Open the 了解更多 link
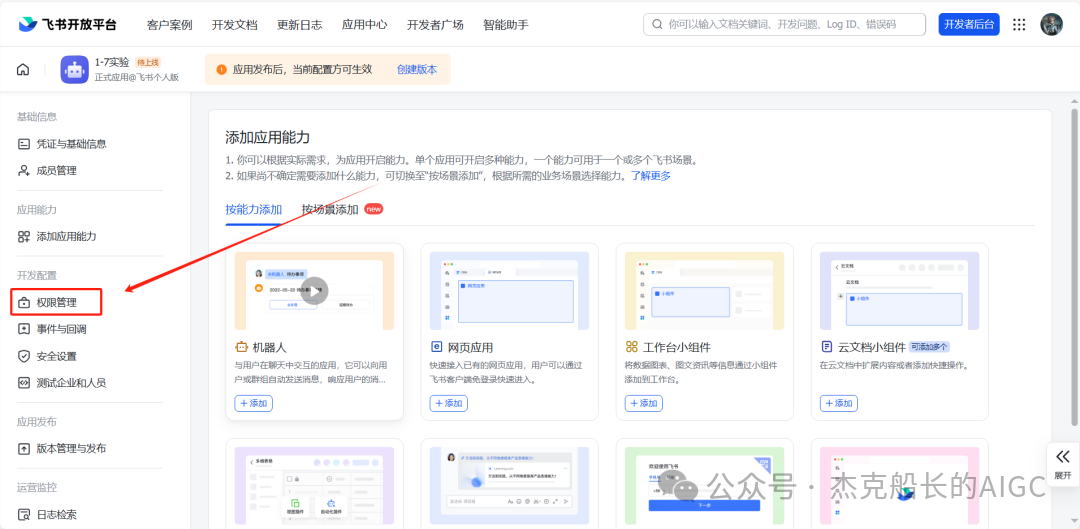Screen dimensions: 1080x529 click(x=651, y=176)
